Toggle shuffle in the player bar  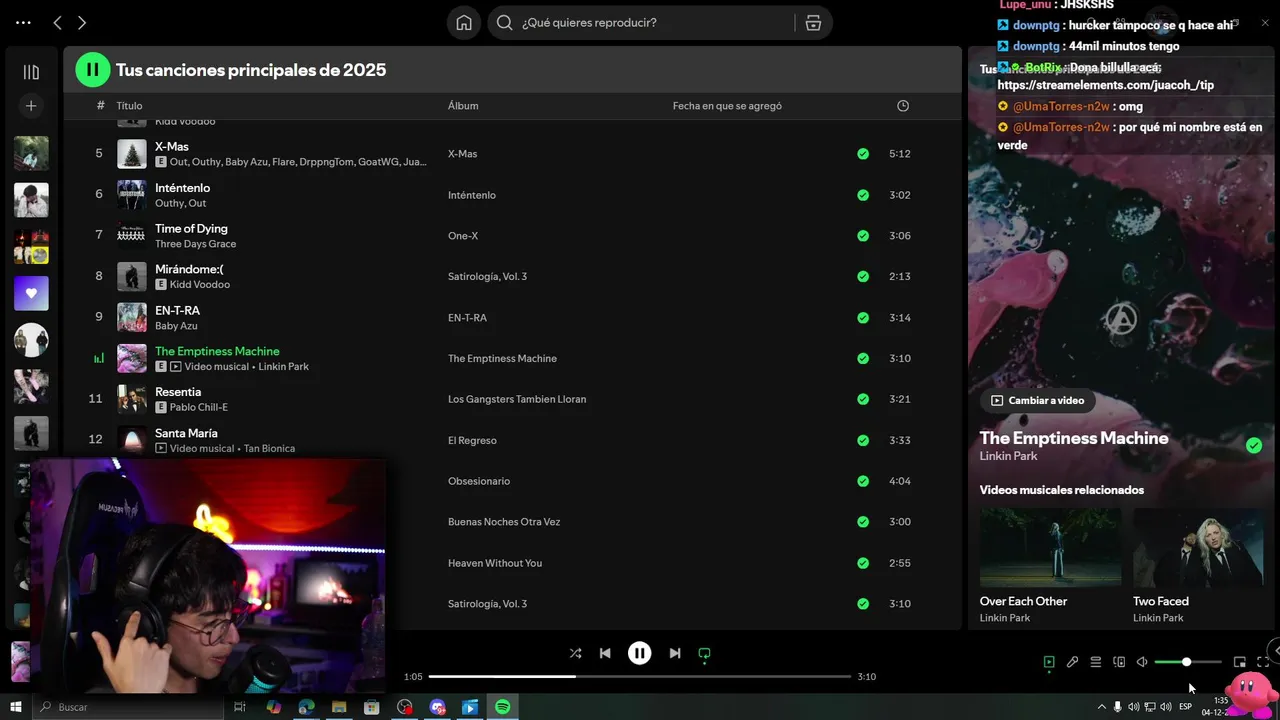click(x=575, y=653)
